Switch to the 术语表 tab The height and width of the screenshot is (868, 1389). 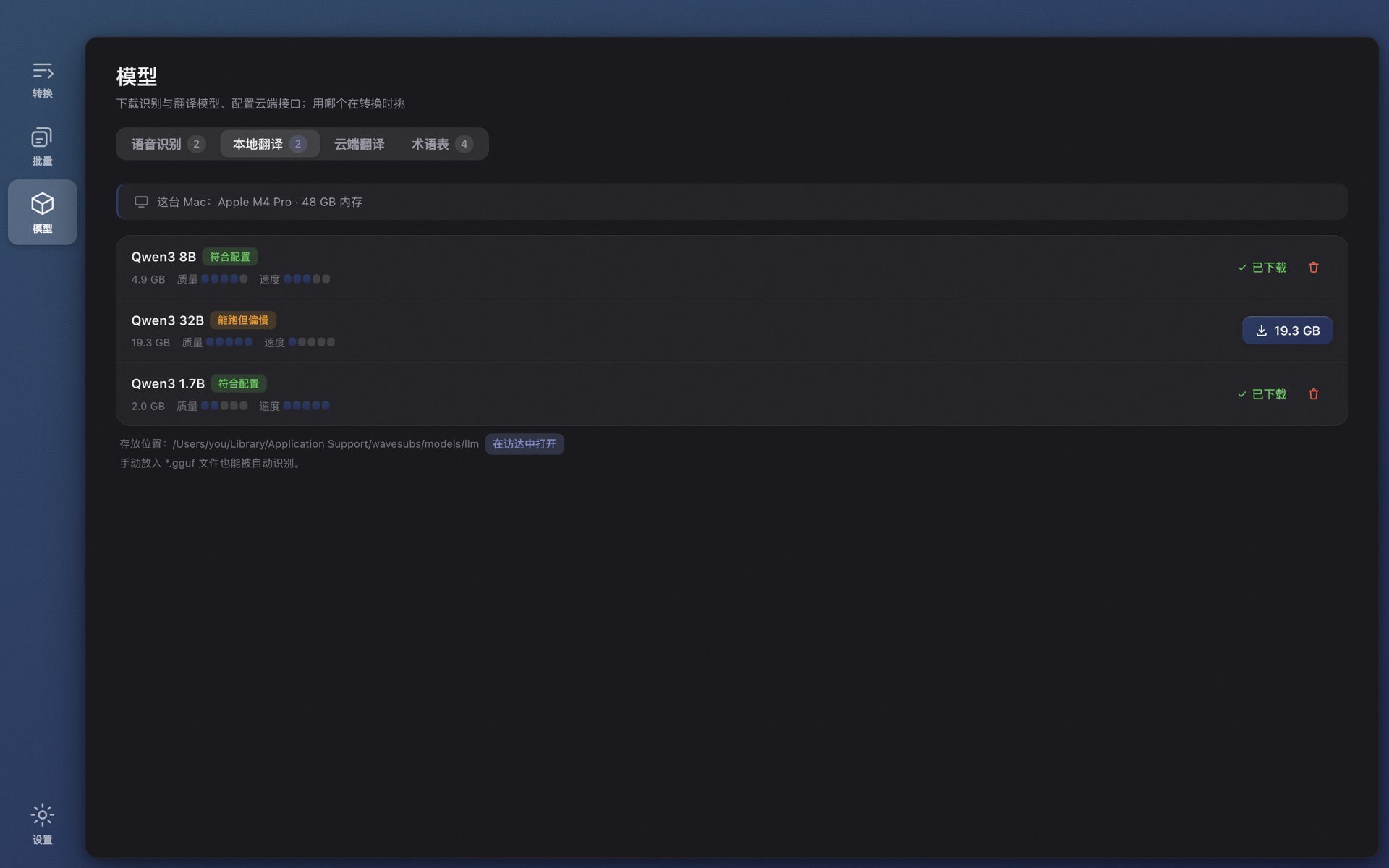(x=441, y=144)
